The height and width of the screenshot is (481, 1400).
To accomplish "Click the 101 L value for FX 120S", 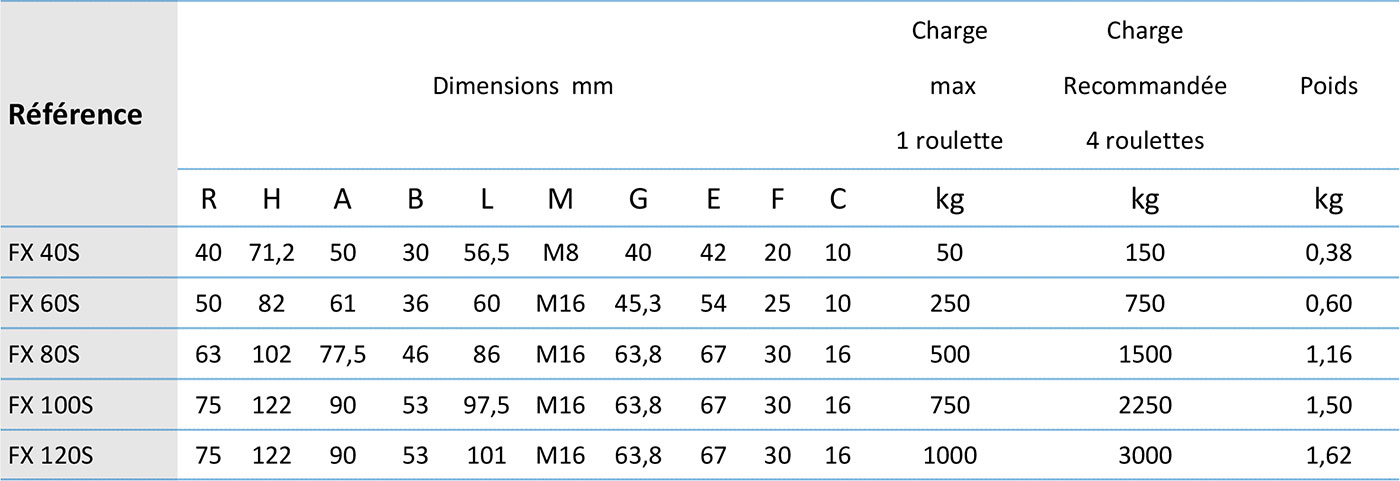I will pos(487,456).
